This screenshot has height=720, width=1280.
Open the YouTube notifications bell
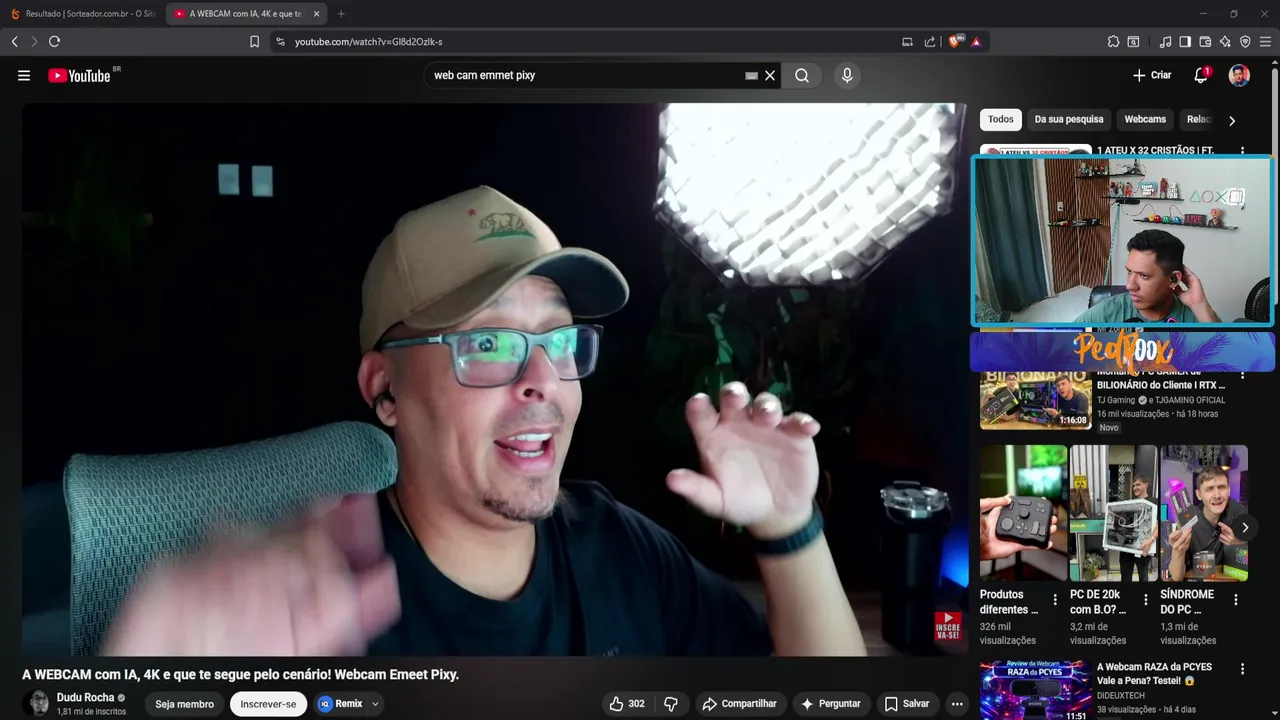point(1201,75)
